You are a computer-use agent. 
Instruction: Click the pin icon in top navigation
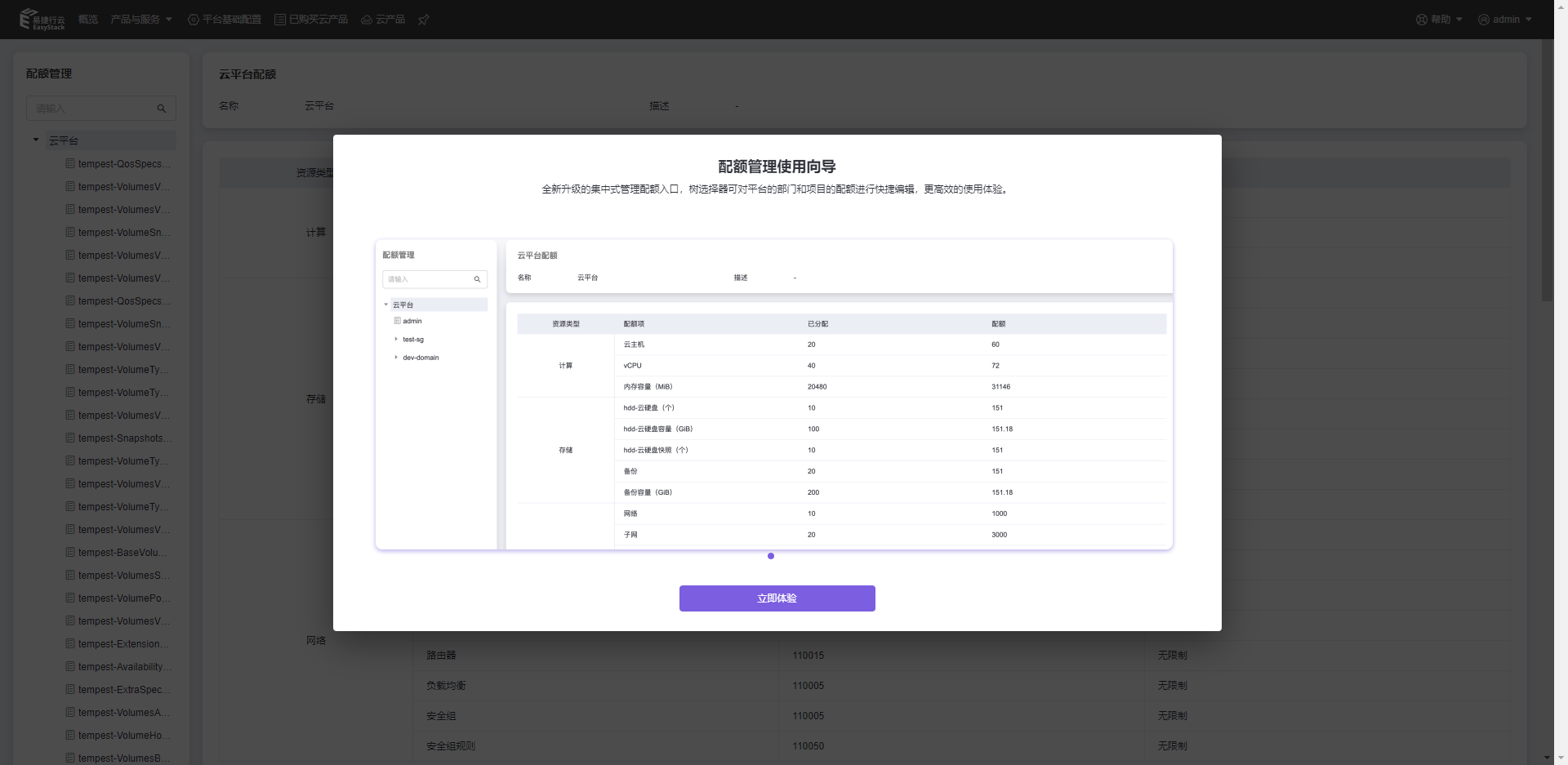pos(423,20)
